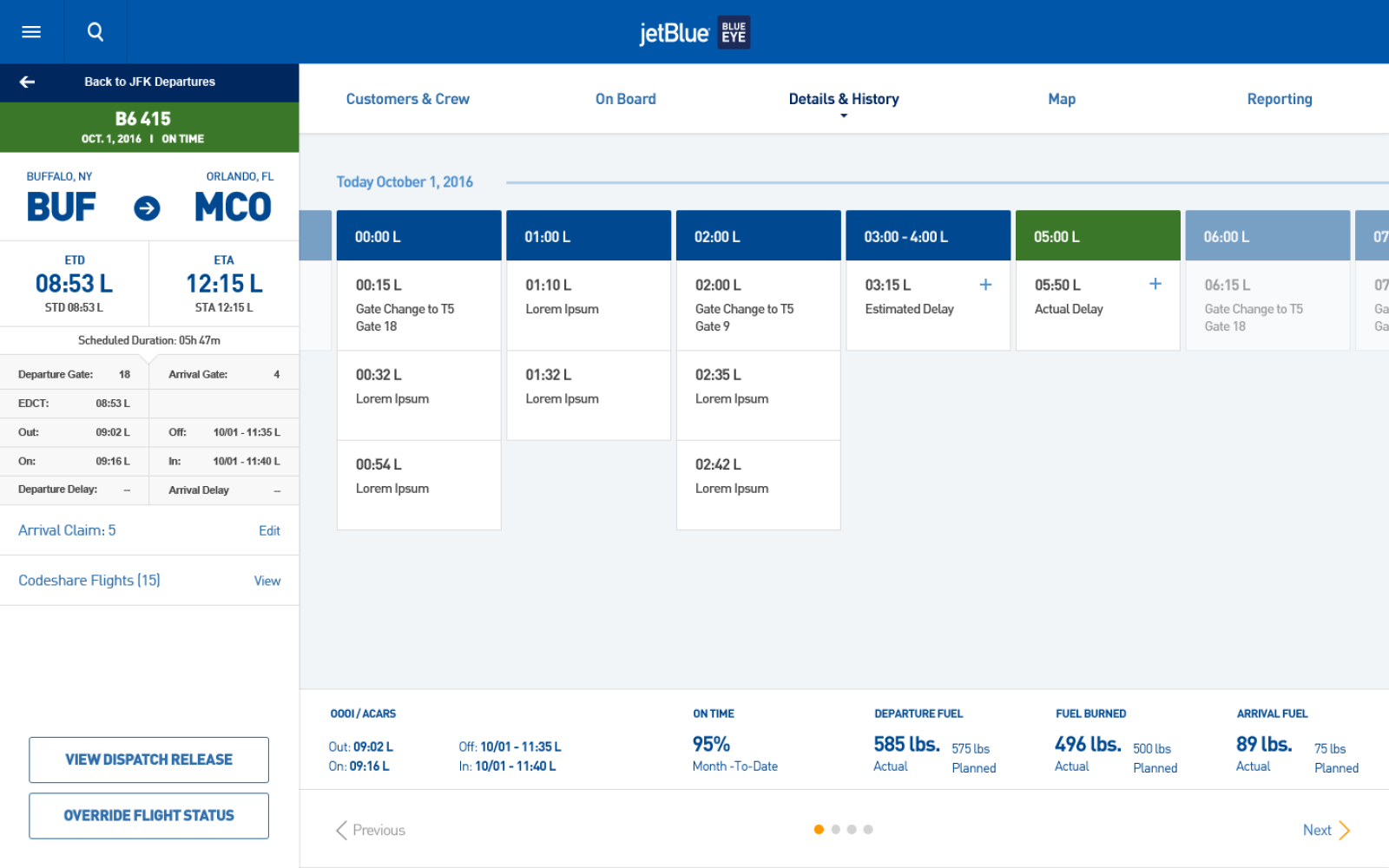Click Edit next to Arrival Claim
This screenshot has width=1389, height=868.
269,531
